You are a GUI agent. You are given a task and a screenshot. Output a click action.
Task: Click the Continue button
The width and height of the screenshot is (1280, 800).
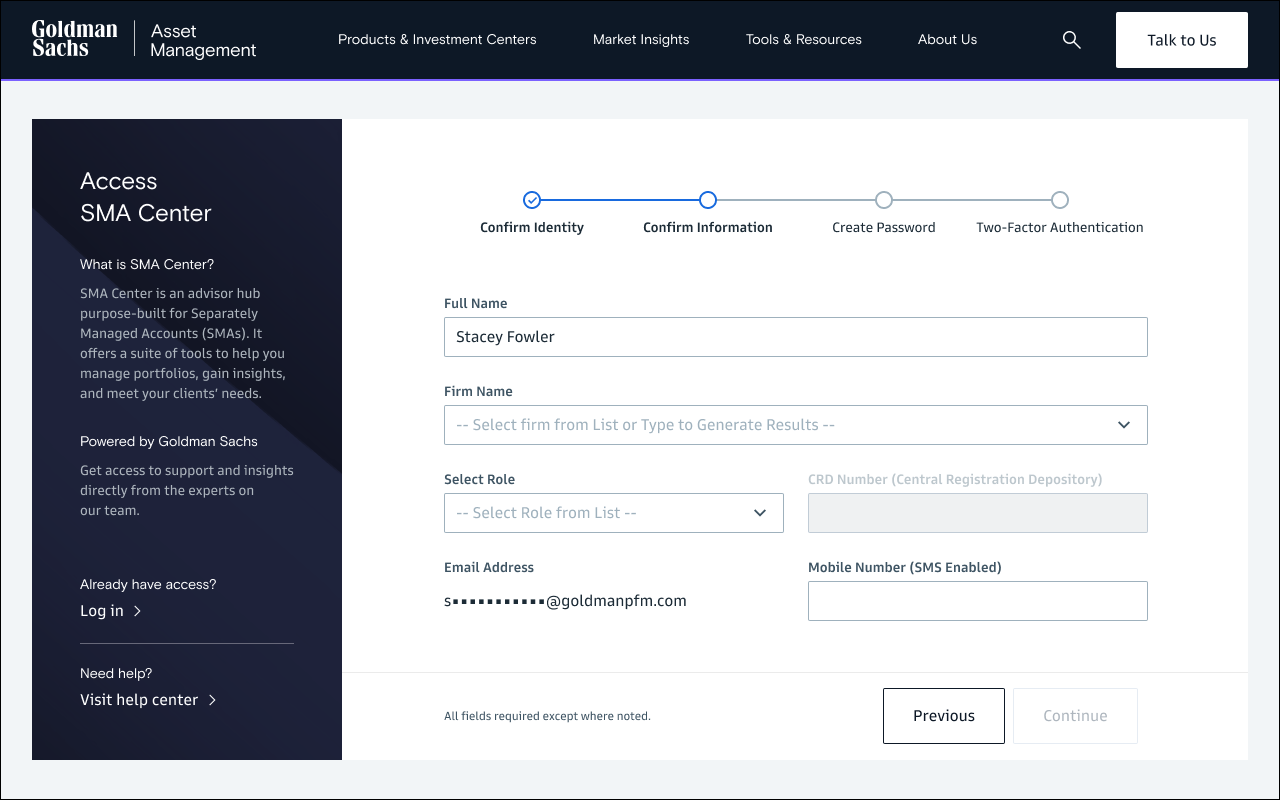(1075, 716)
